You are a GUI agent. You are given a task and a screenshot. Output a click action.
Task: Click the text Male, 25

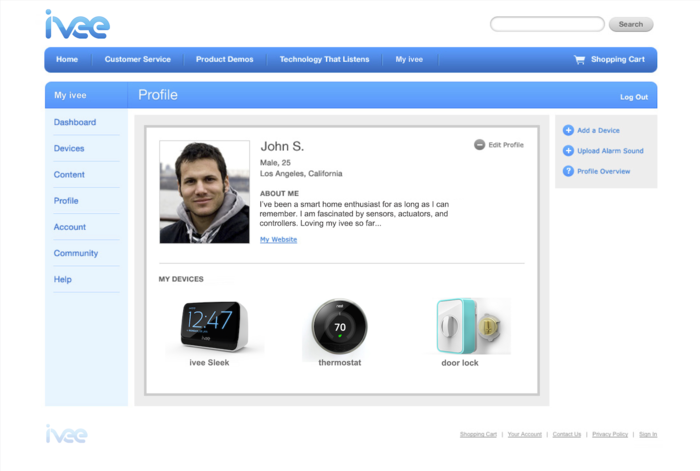(x=275, y=163)
